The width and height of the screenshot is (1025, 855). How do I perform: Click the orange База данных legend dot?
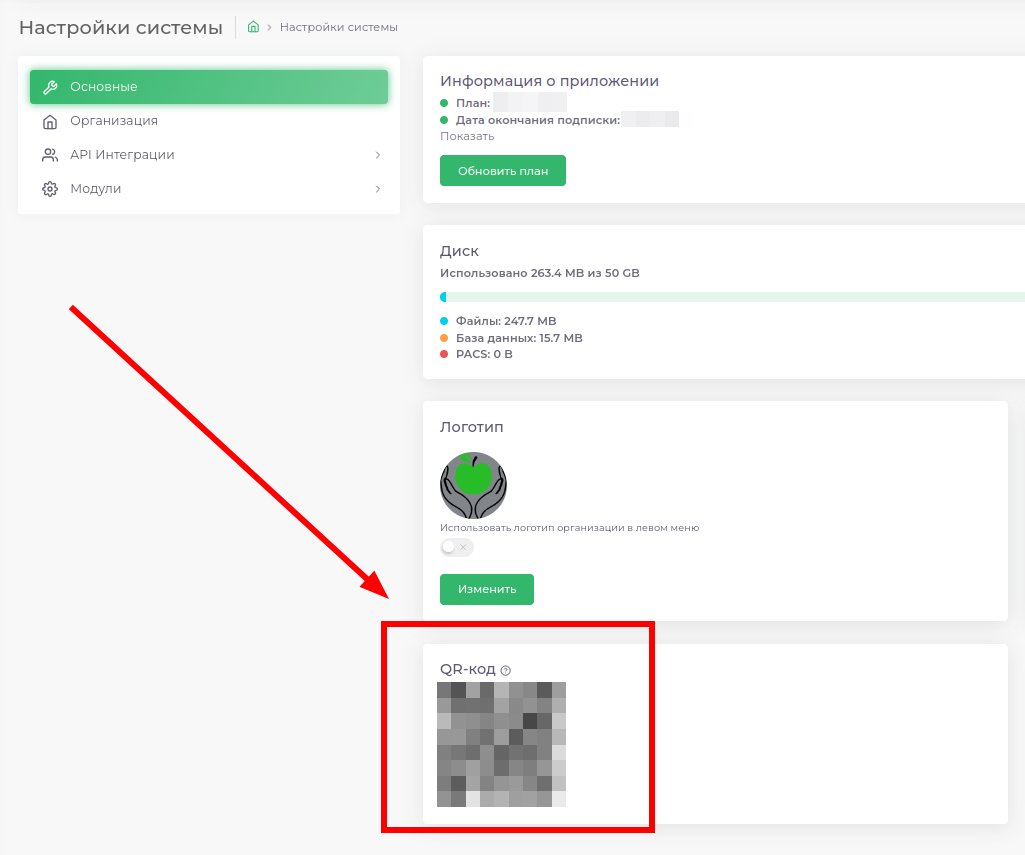click(444, 338)
